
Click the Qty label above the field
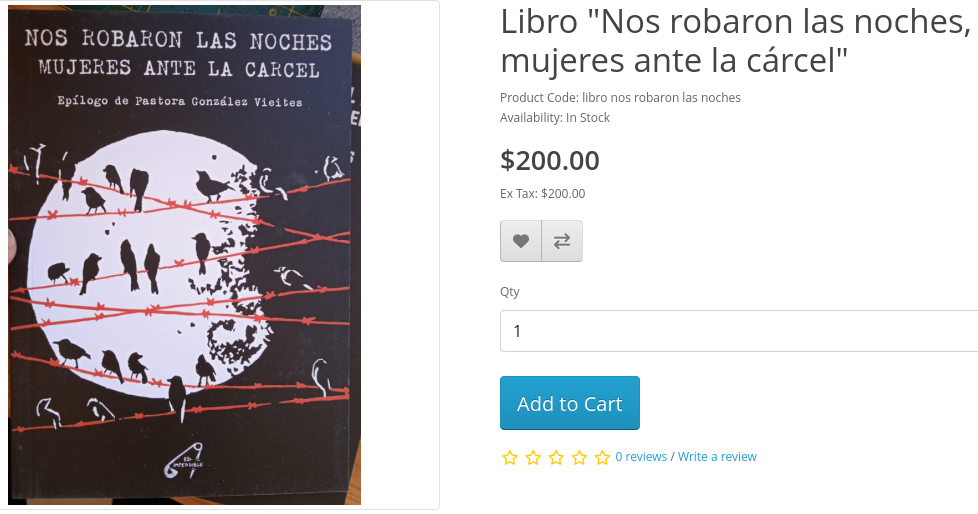click(510, 292)
